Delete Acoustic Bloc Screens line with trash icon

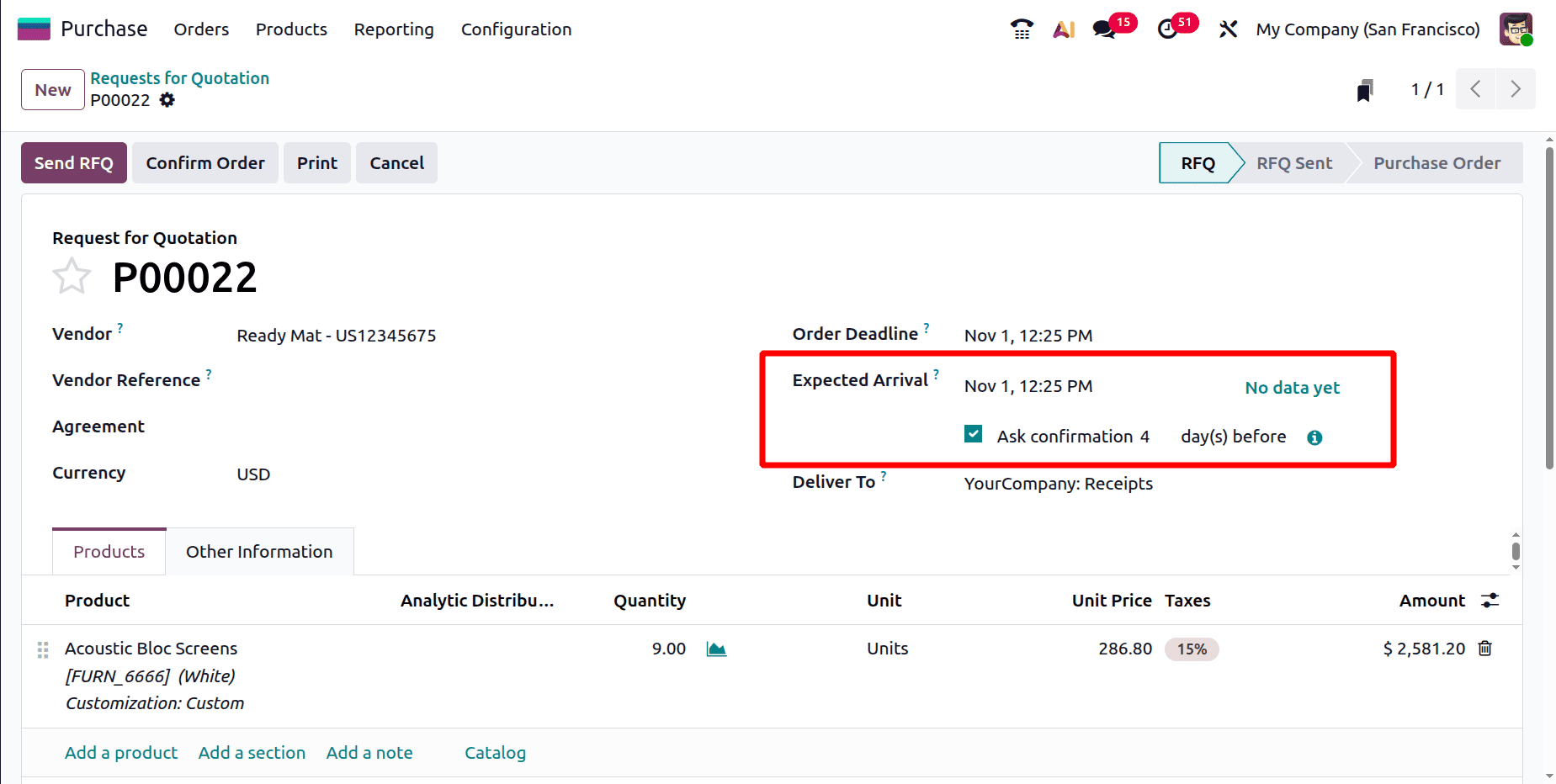click(1484, 649)
